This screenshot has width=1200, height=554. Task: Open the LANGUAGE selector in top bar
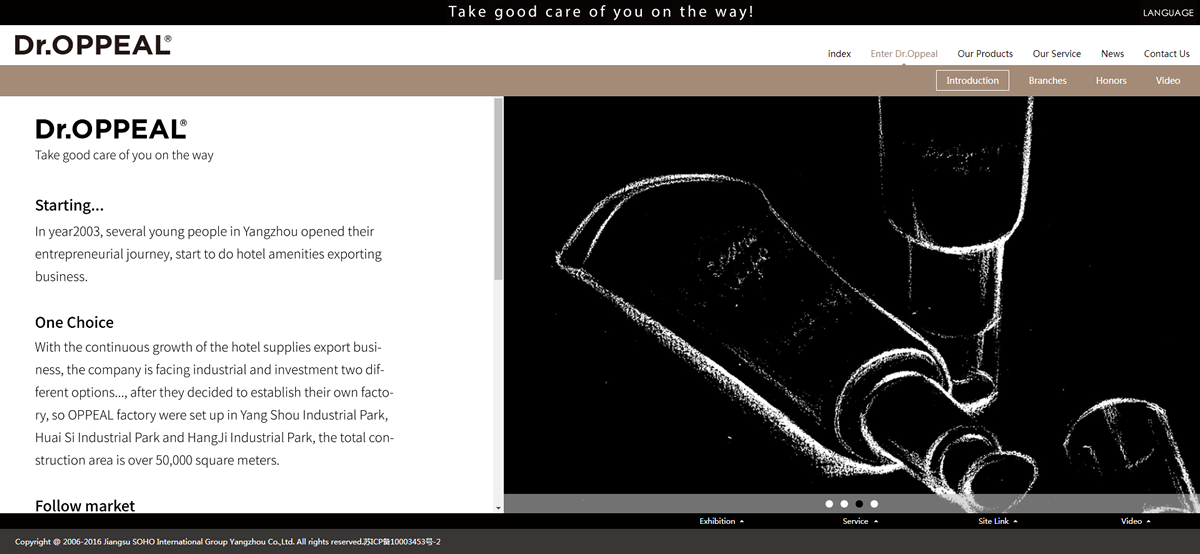click(1167, 13)
